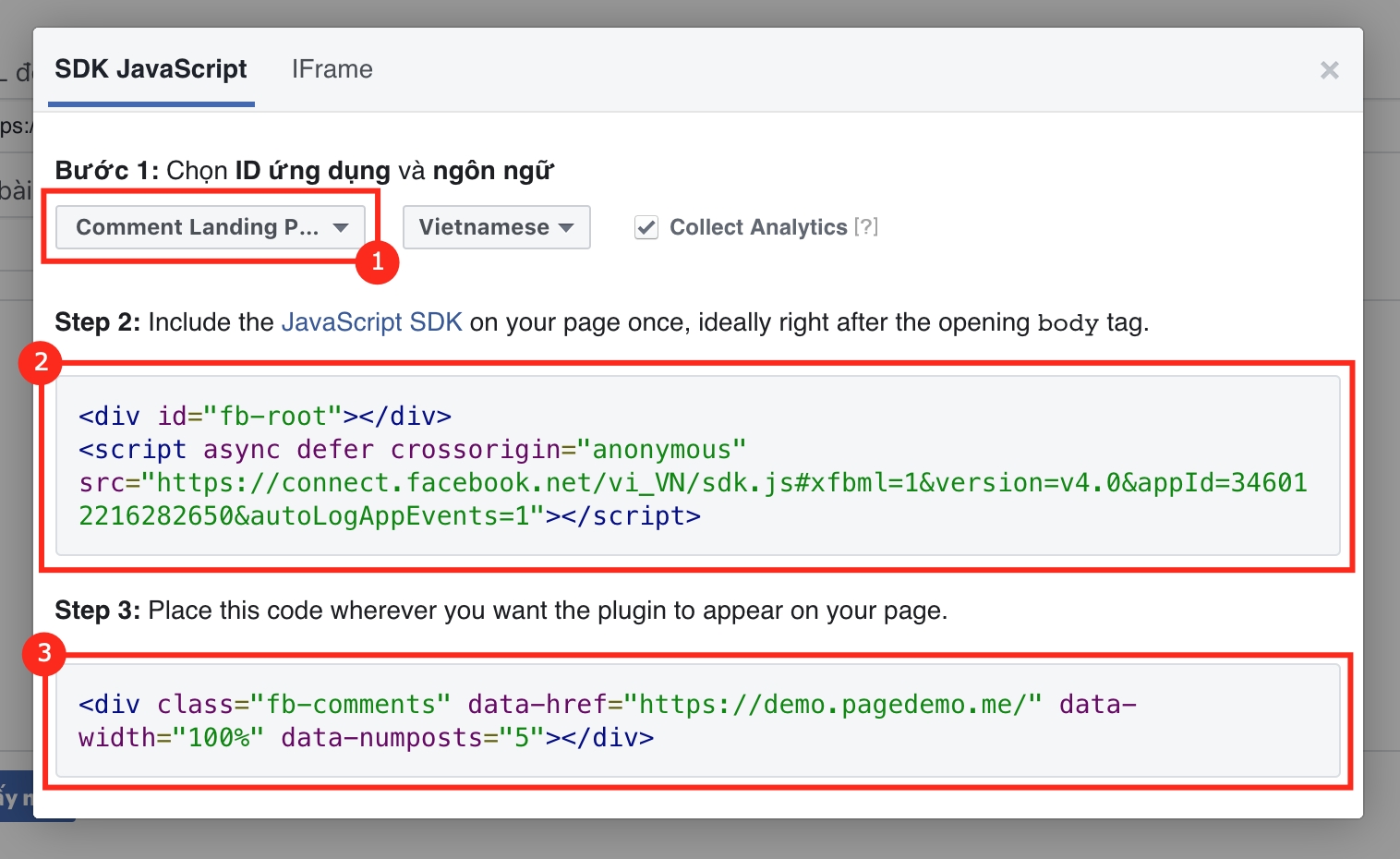Image resolution: width=1400 pixels, height=859 pixels.
Task: Click the red number 3 marker
Action: [43, 654]
